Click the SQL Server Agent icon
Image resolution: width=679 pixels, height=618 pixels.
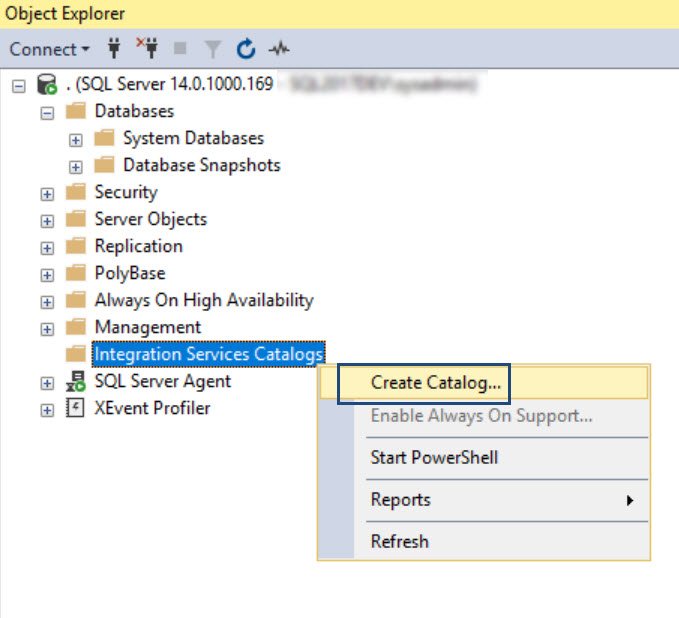76,381
